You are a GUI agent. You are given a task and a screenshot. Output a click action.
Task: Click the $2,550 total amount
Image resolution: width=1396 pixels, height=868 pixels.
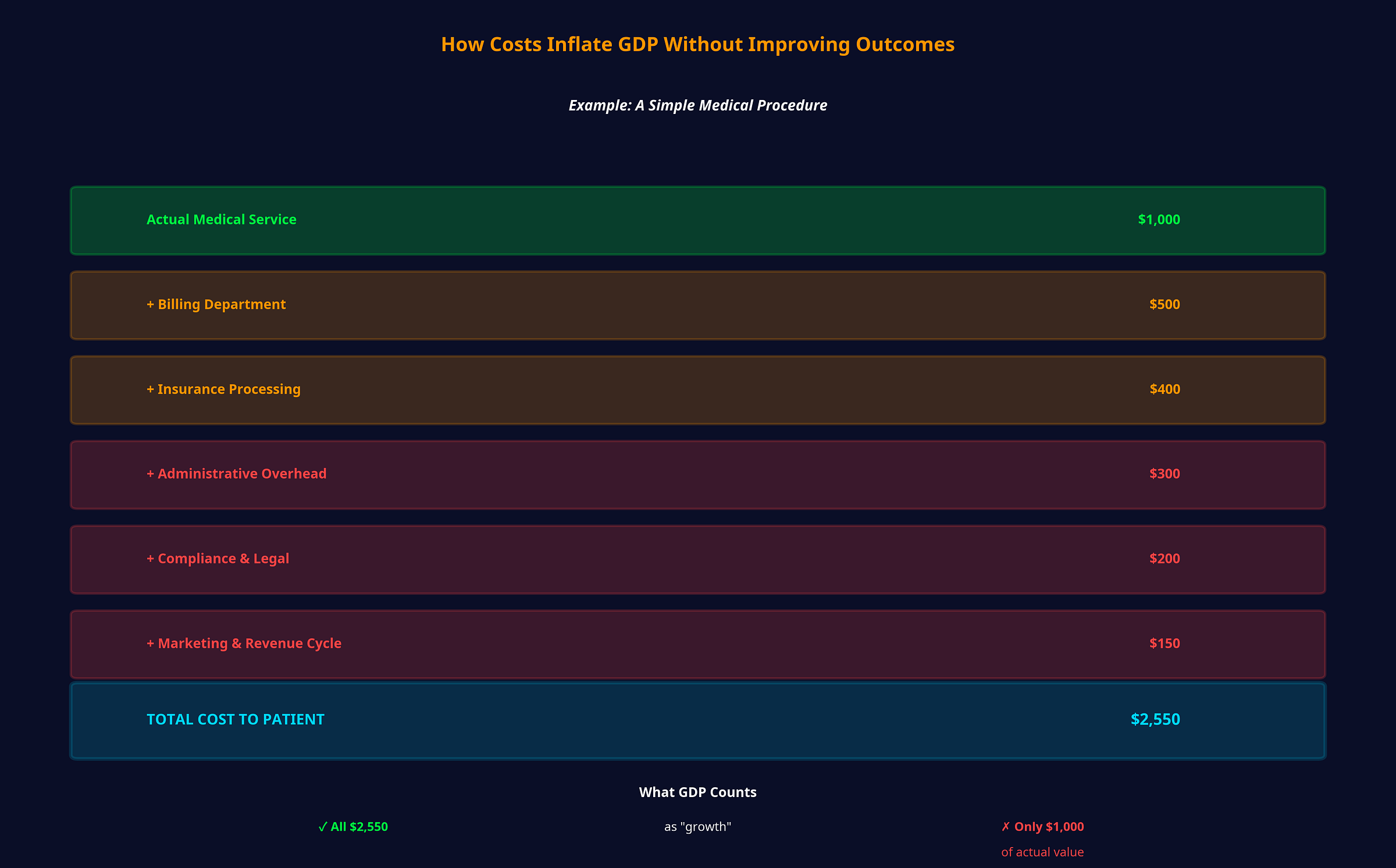pos(1156,720)
